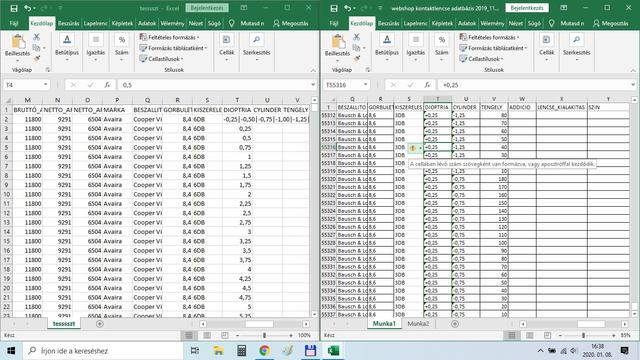
Task: Switch to Page Break preview in left window
Action: [x=224, y=335]
